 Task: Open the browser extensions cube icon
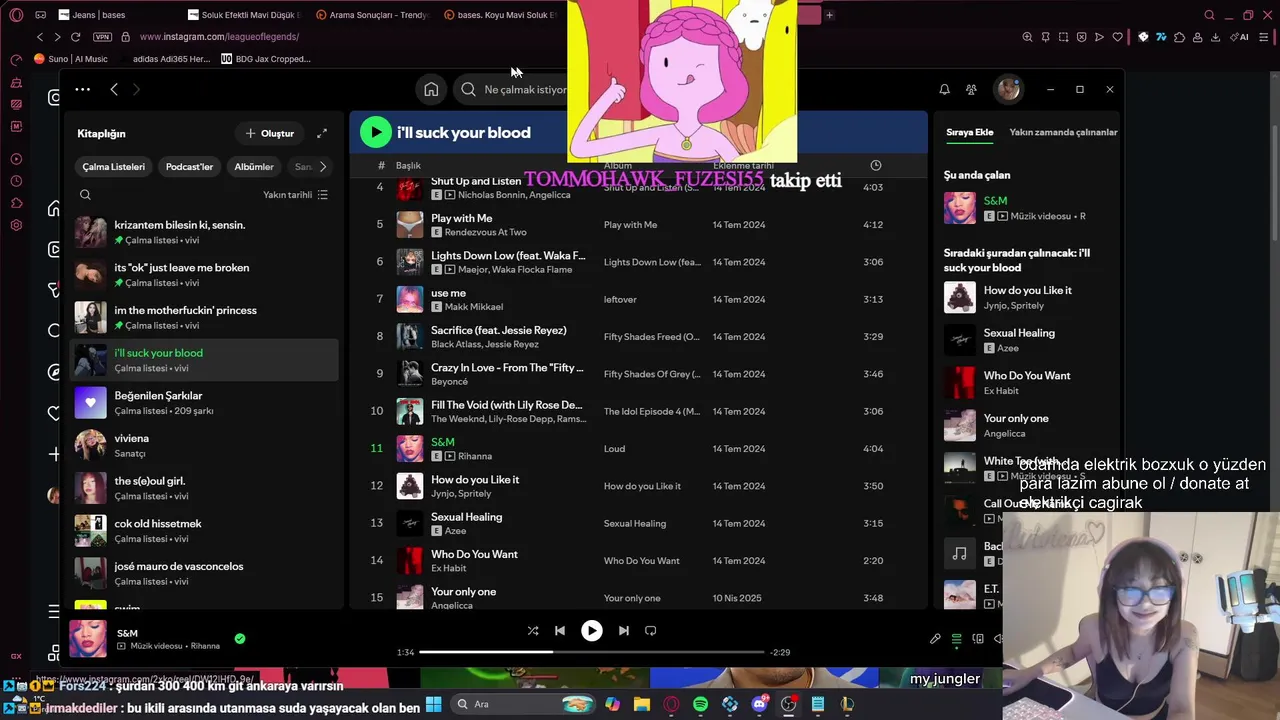[1179, 37]
